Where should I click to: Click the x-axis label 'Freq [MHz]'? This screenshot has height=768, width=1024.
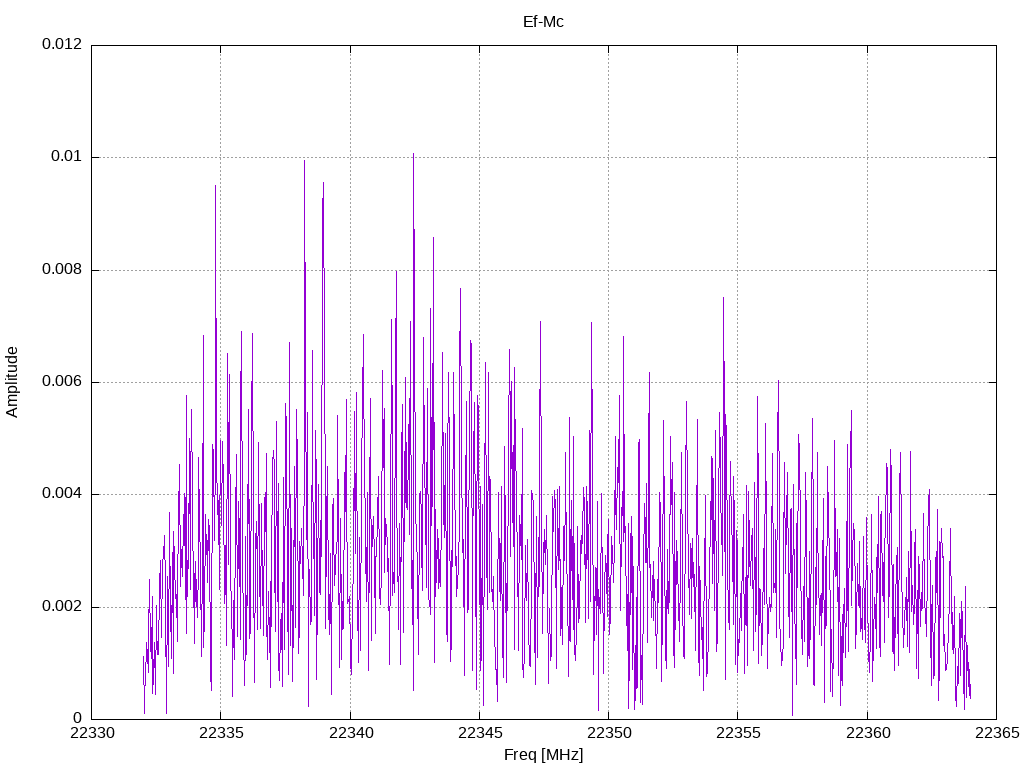click(x=543, y=755)
